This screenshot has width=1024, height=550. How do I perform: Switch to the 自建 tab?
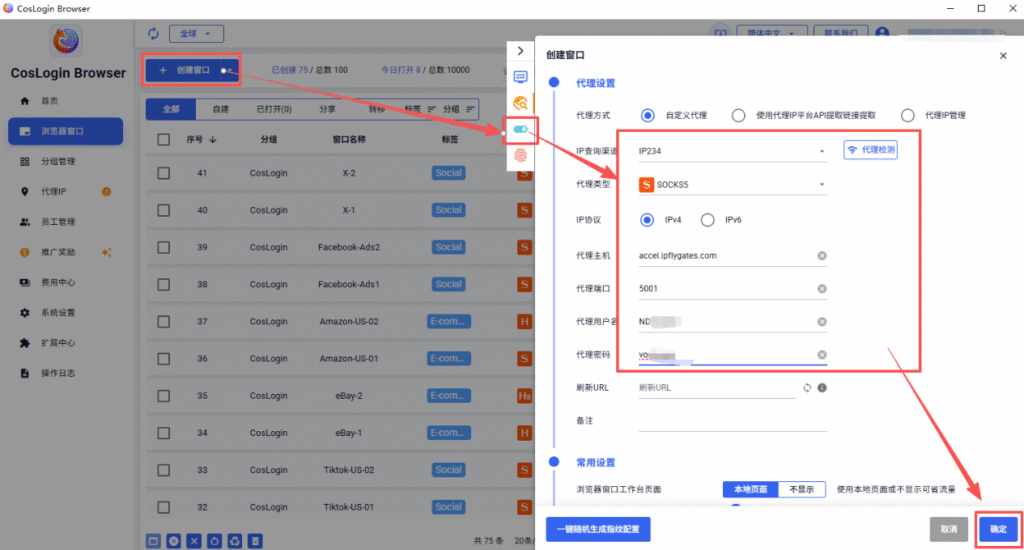[x=221, y=109]
